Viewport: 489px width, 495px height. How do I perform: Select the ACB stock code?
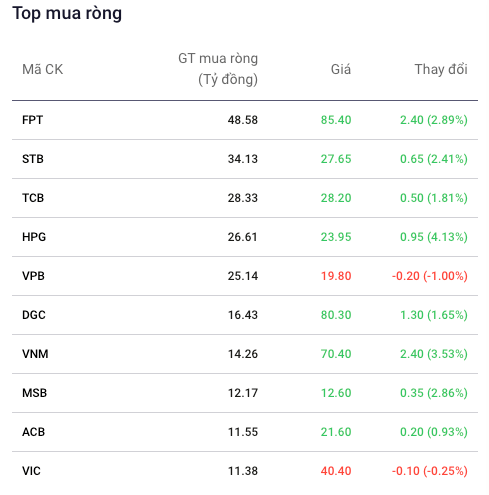[x=33, y=432]
